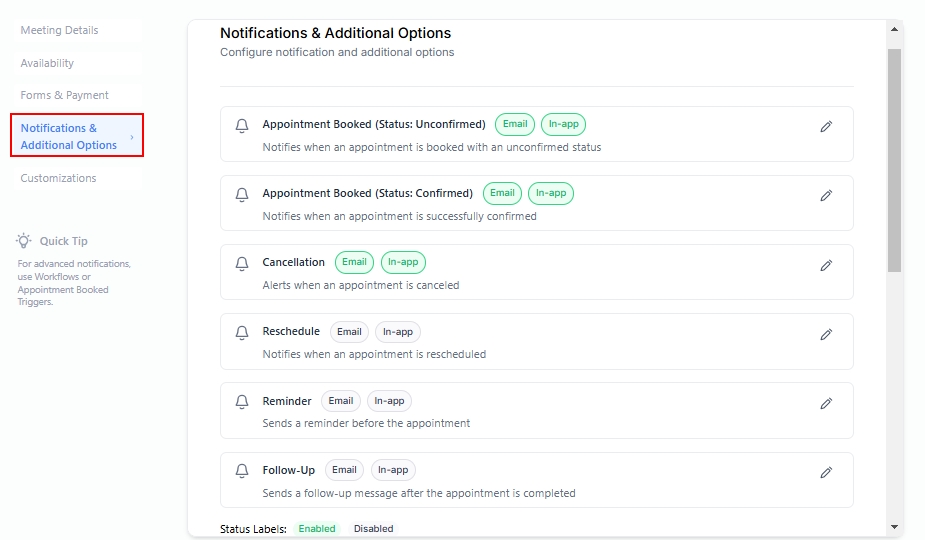Click scrollbar down arrow
The height and width of the screenshot is (540, 925).
[x=894, y=527]
